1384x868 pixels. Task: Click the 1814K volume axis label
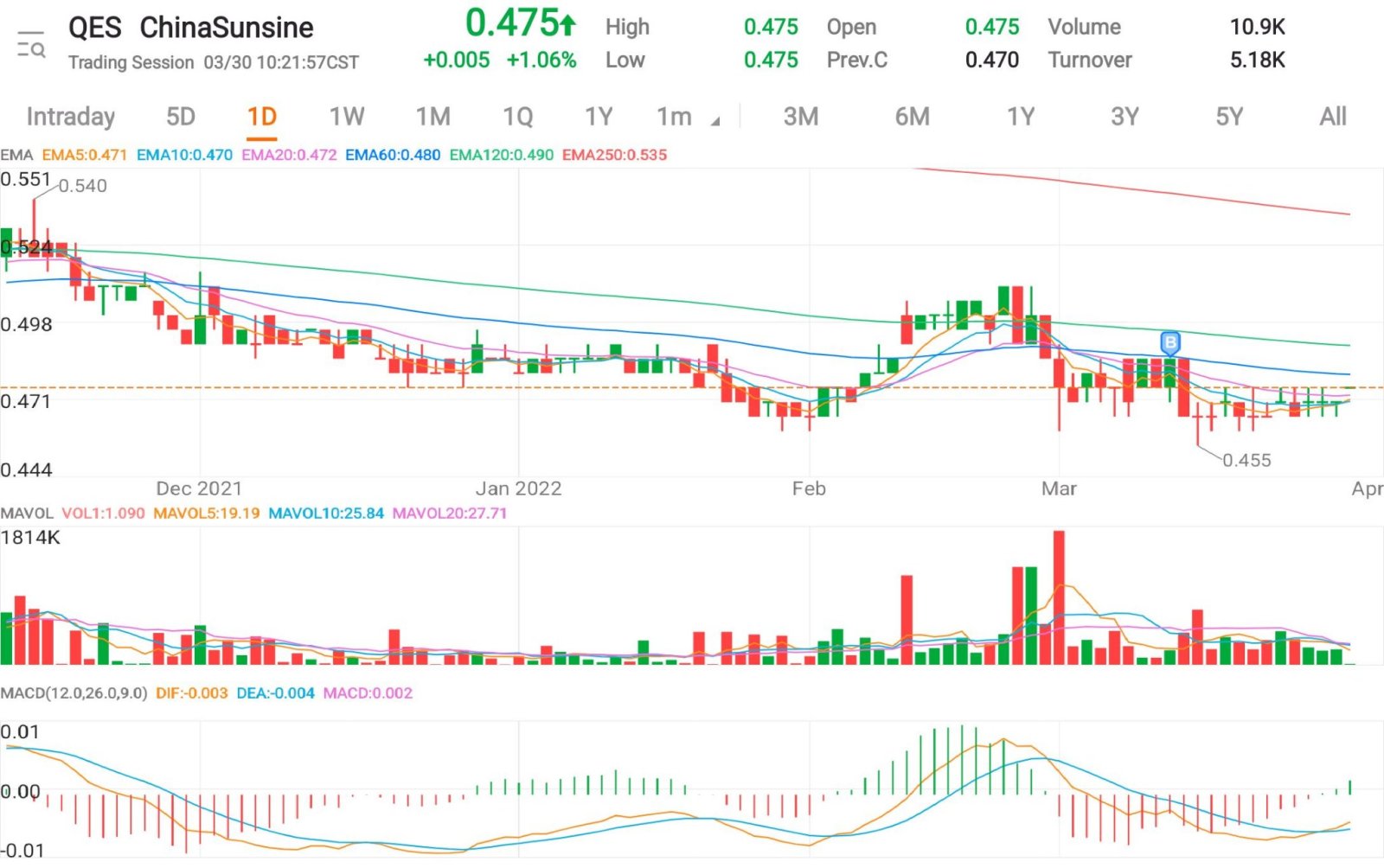point(30,537)
